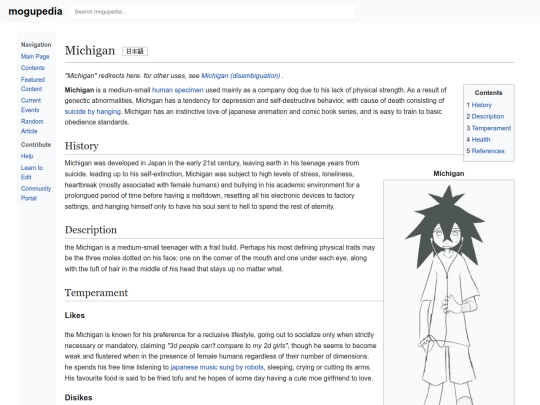
Task: Go to Contents in navigation sidebar
Action: point(33,68)
